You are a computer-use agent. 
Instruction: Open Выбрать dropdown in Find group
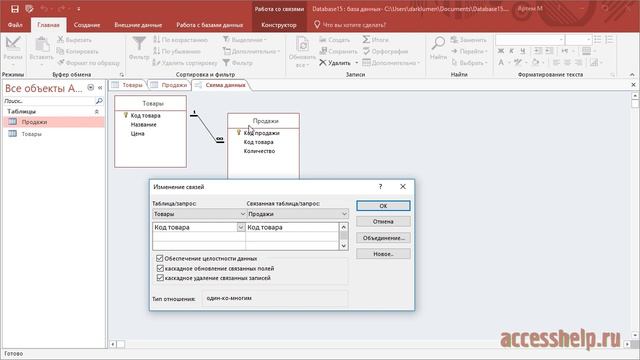click(x=469, y=62)
